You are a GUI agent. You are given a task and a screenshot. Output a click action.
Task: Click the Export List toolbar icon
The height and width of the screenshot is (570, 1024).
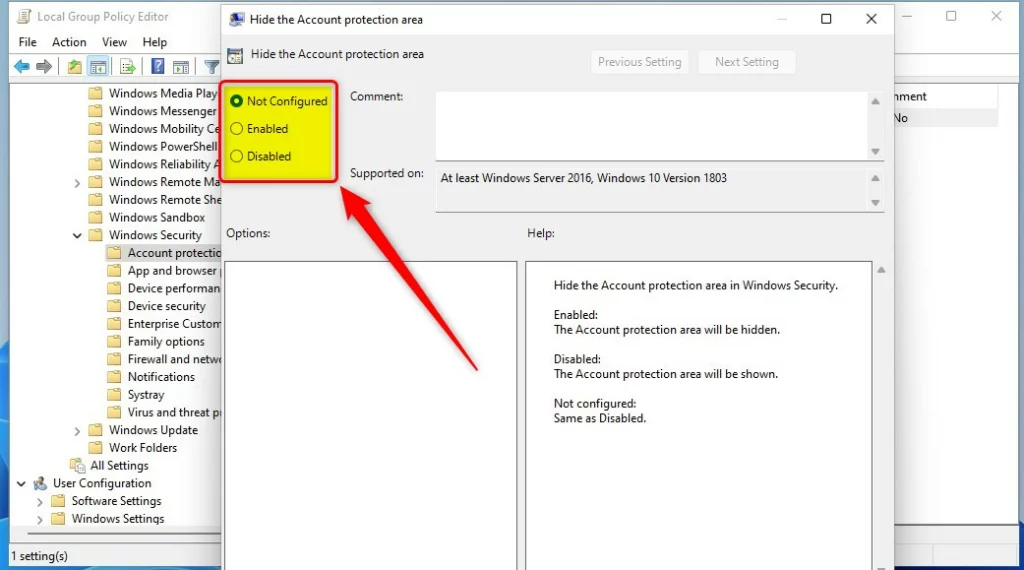pos(127,66)
